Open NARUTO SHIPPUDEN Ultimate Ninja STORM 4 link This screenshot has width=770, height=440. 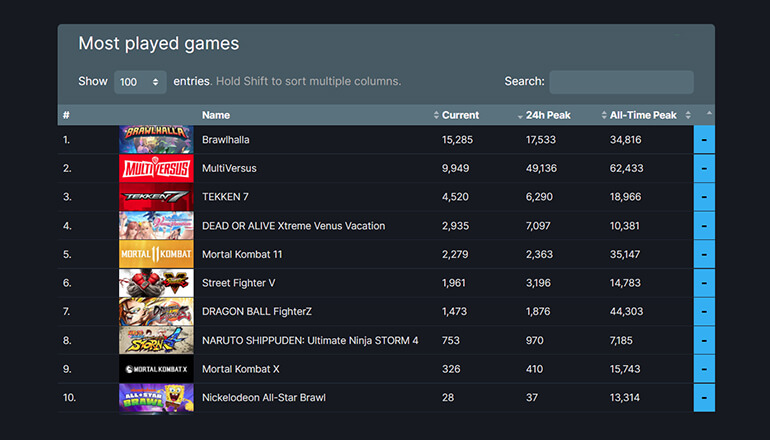tap(310, 340)
